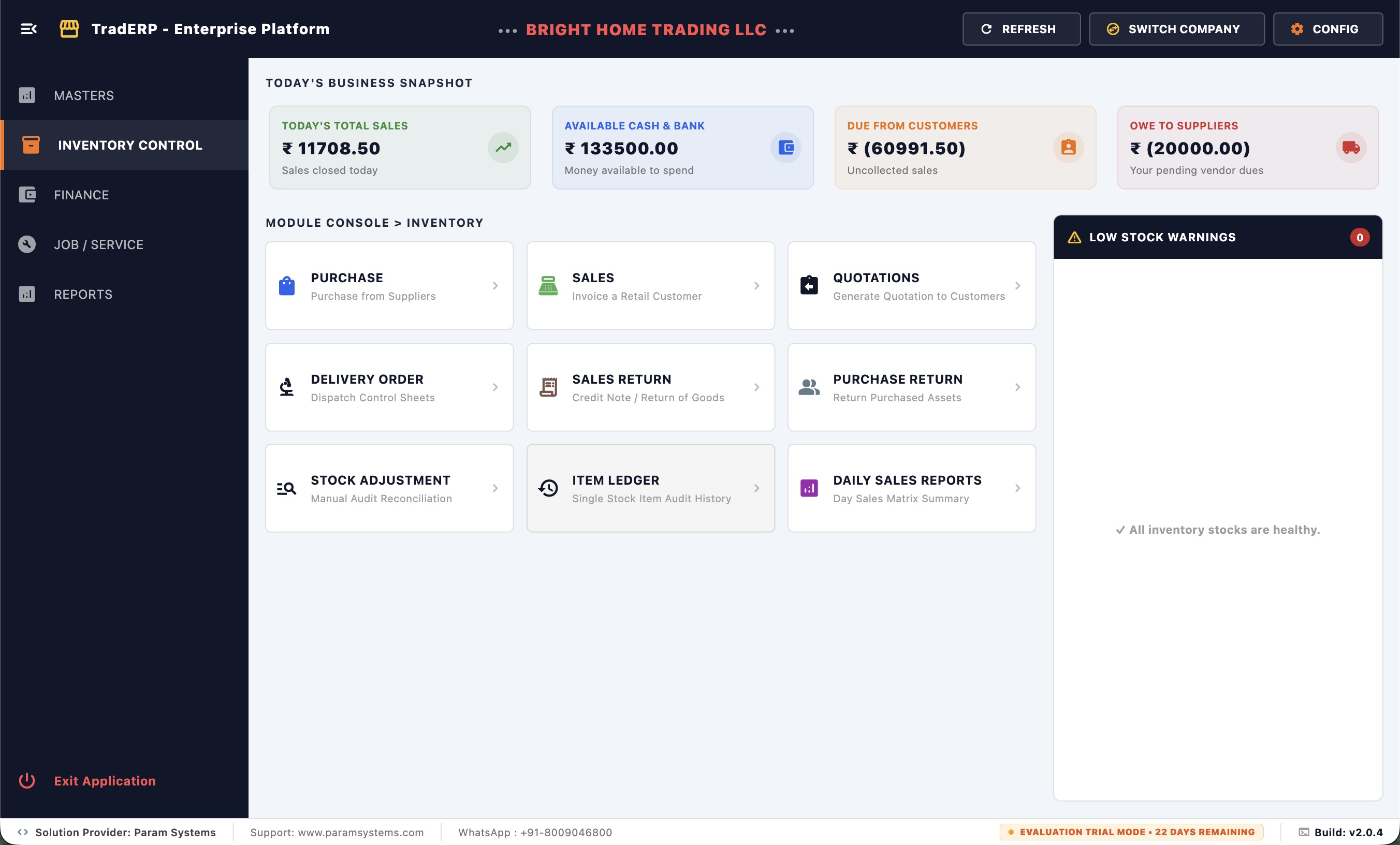Viewport: 1400px width, 845px height.
Task: Click the Sales Return receipt icon
Action: coord(548,387)
